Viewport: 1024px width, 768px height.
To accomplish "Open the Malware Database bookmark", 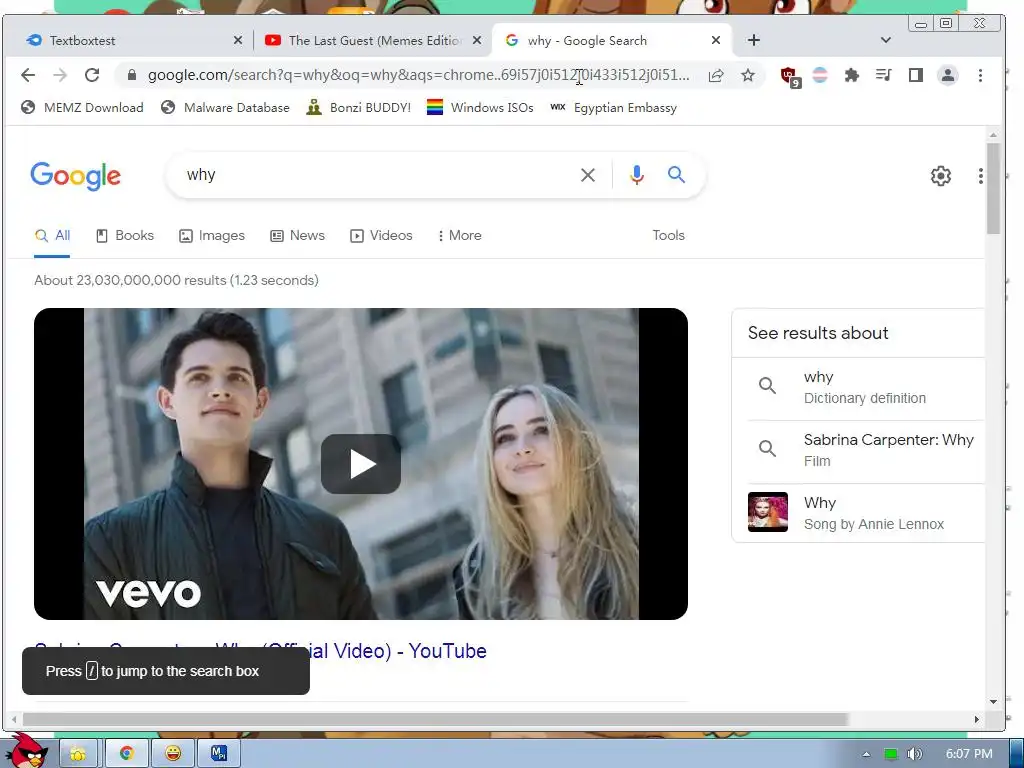I will (225, 108).
